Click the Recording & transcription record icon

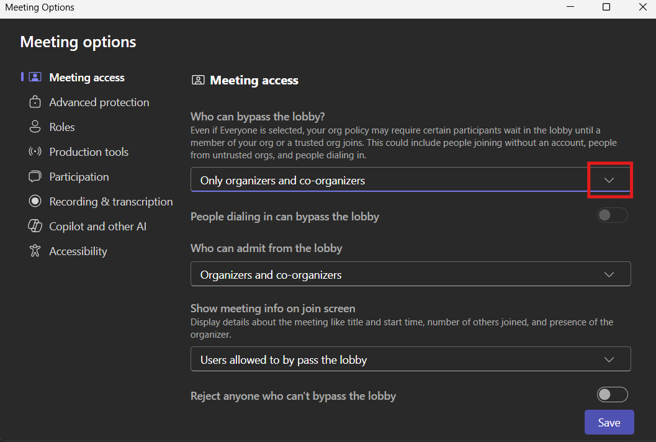tap(35, 201)
